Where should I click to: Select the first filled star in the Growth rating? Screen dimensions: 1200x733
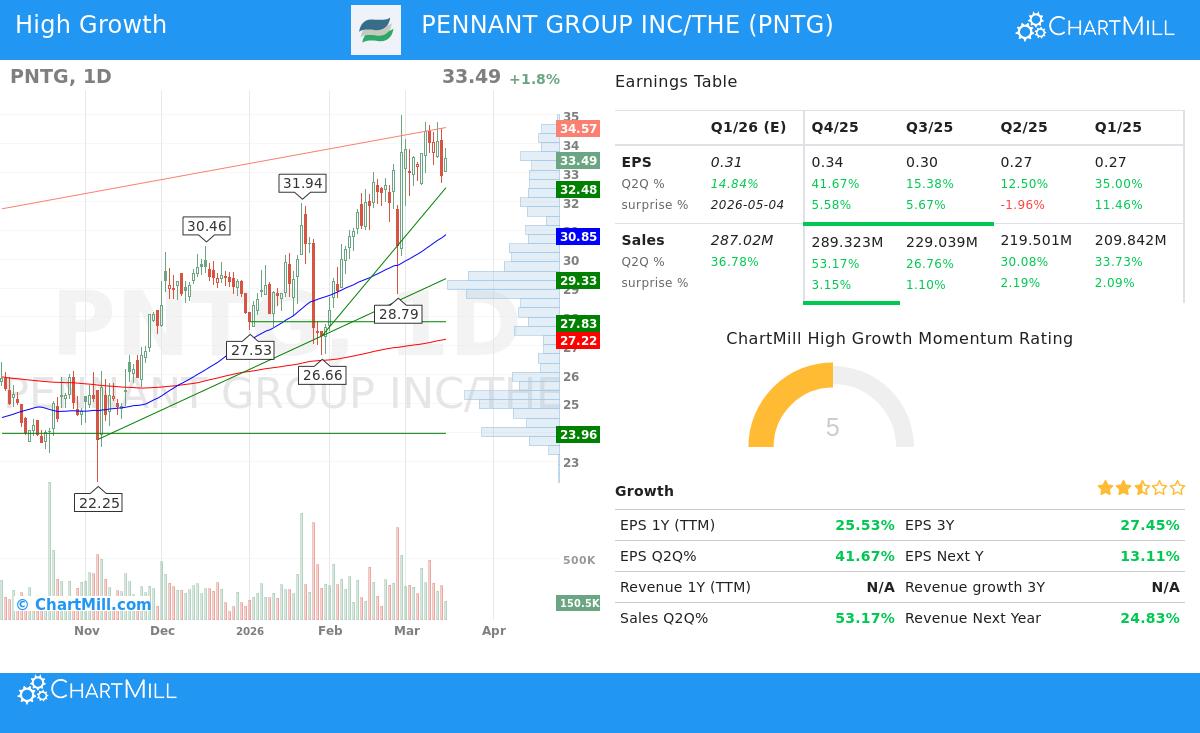(1105, 488)
